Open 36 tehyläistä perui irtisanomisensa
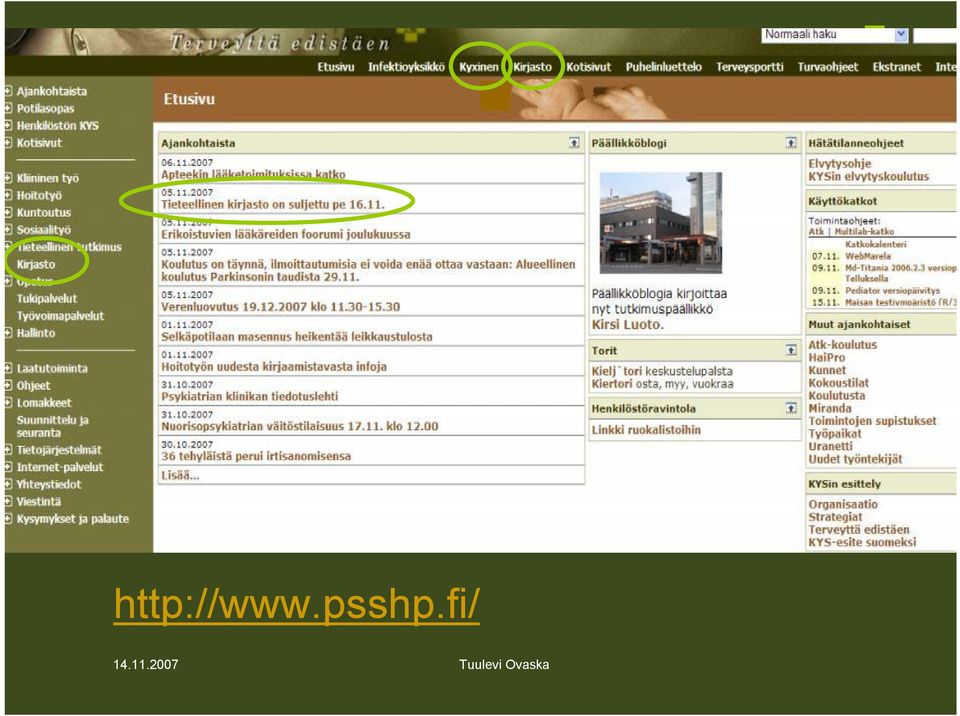960x716 pixels. pyautogui.click(x=256, y=456)
